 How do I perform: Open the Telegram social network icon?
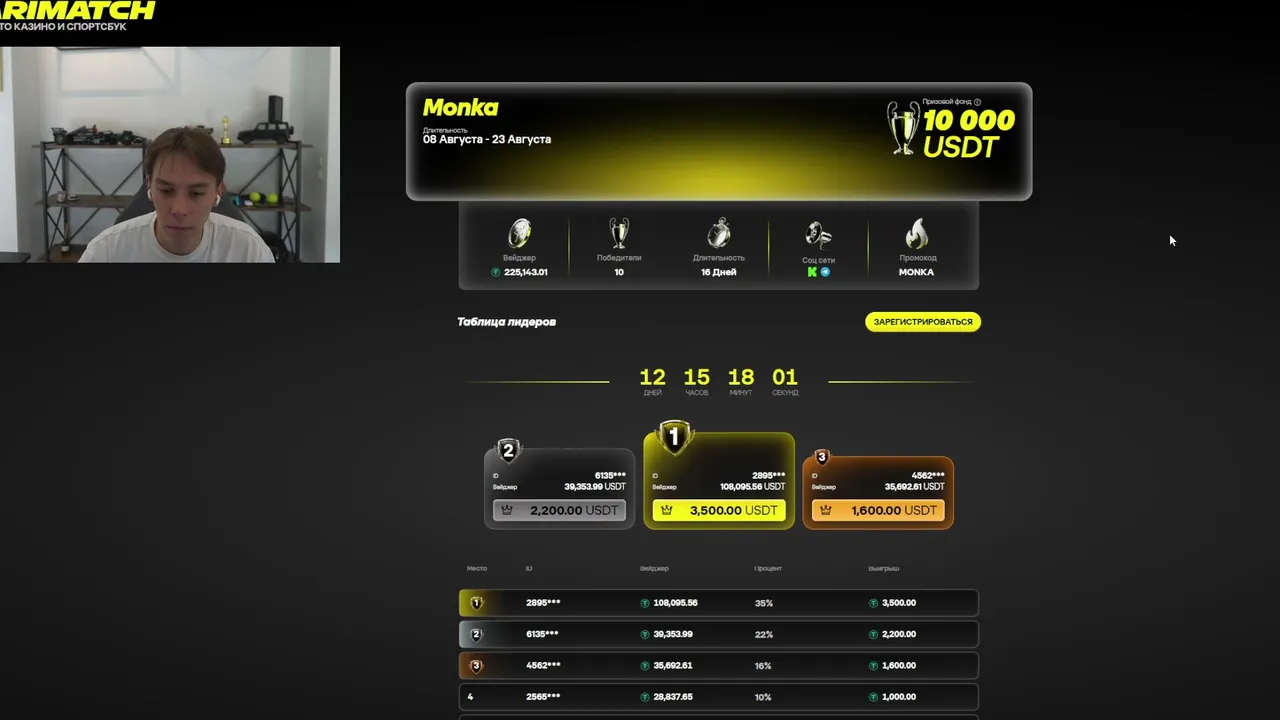click(x=825, y=272)
